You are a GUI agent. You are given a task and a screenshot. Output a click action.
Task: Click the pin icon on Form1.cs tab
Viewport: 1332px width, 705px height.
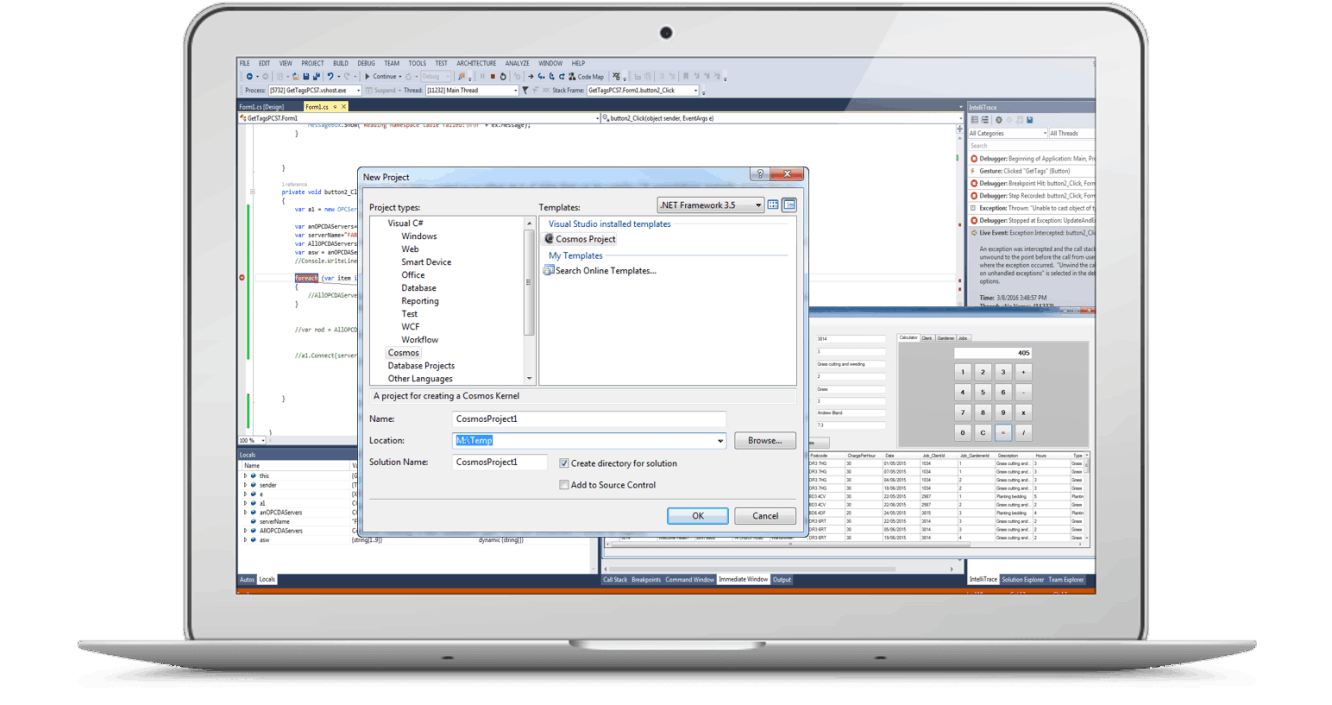(x=335, y=106)
